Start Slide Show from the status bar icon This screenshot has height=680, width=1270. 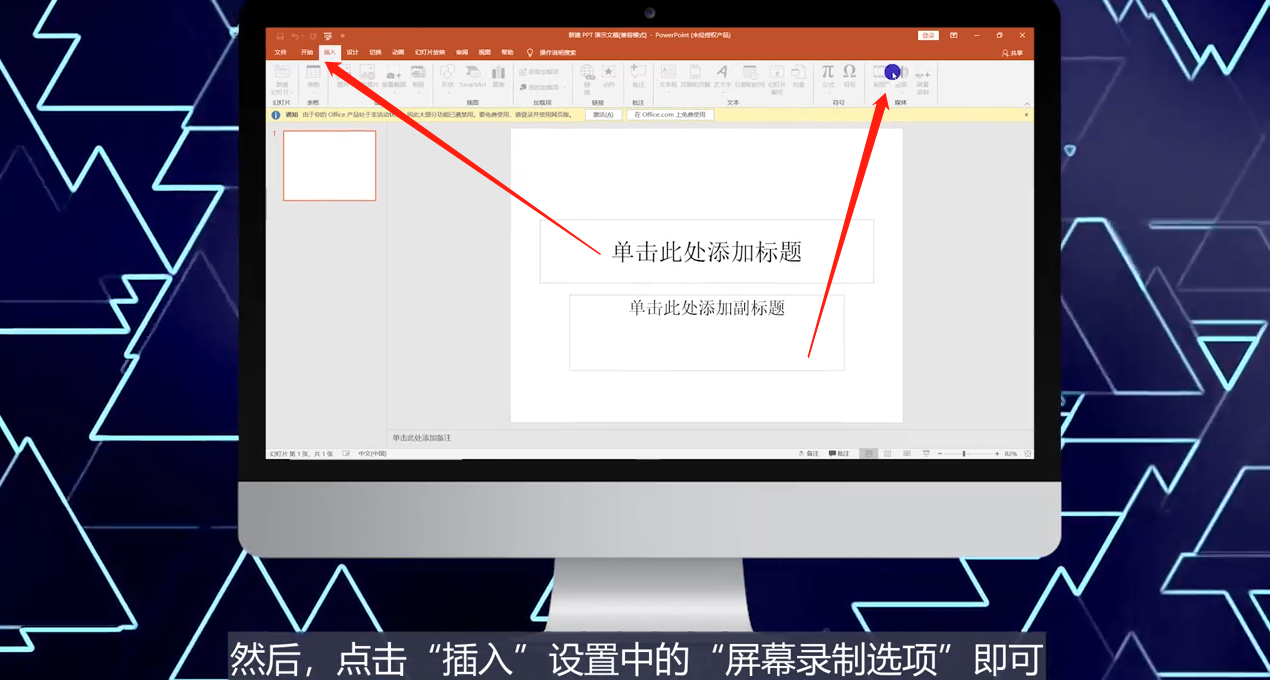pyautogui.click(x=927, y=452)
